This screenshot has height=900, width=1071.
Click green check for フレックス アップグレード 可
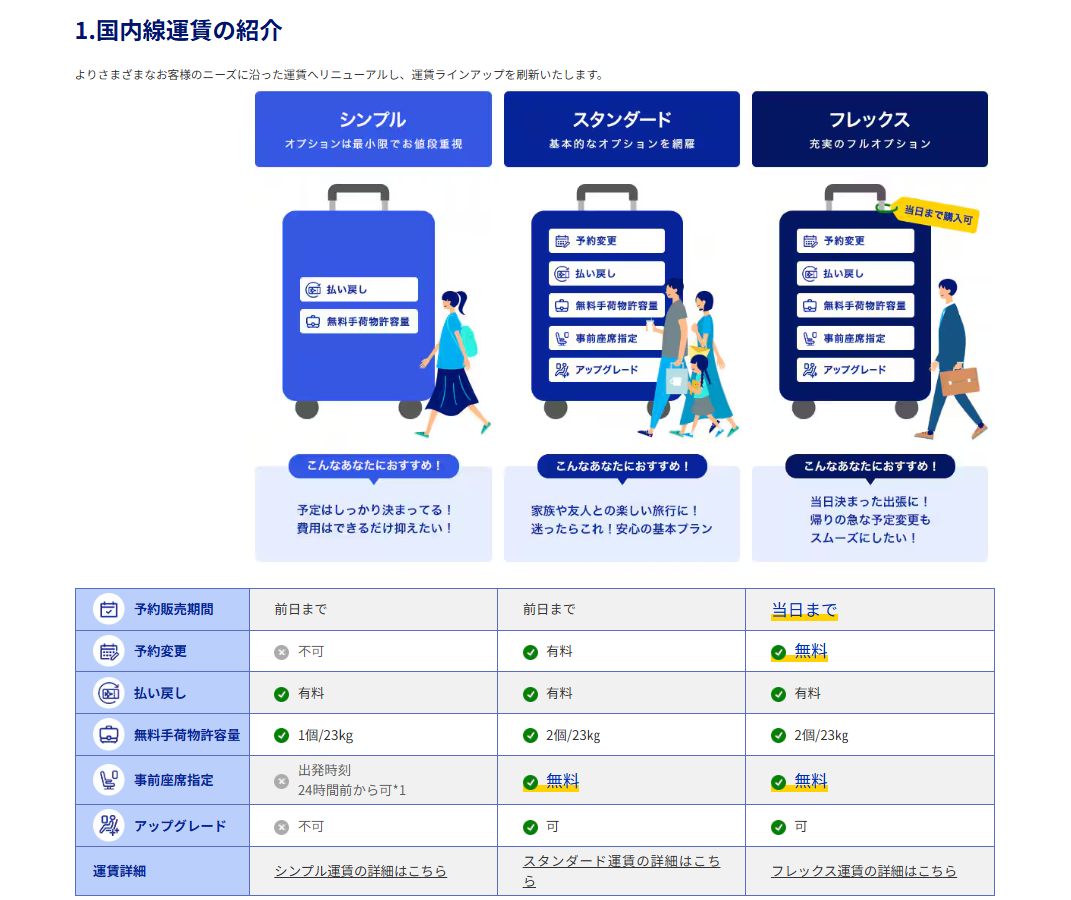tap(778, 828)
